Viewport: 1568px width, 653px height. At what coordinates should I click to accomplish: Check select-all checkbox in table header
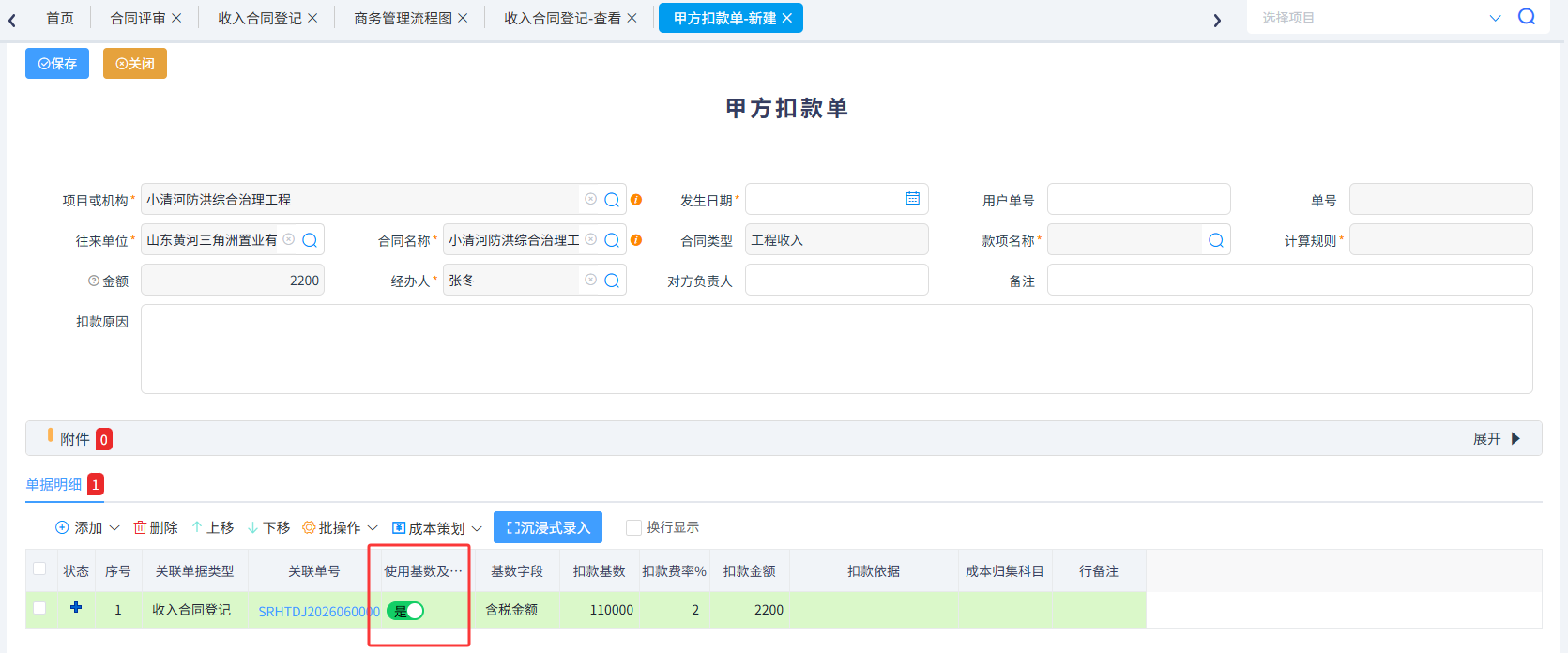coord(39,569)
